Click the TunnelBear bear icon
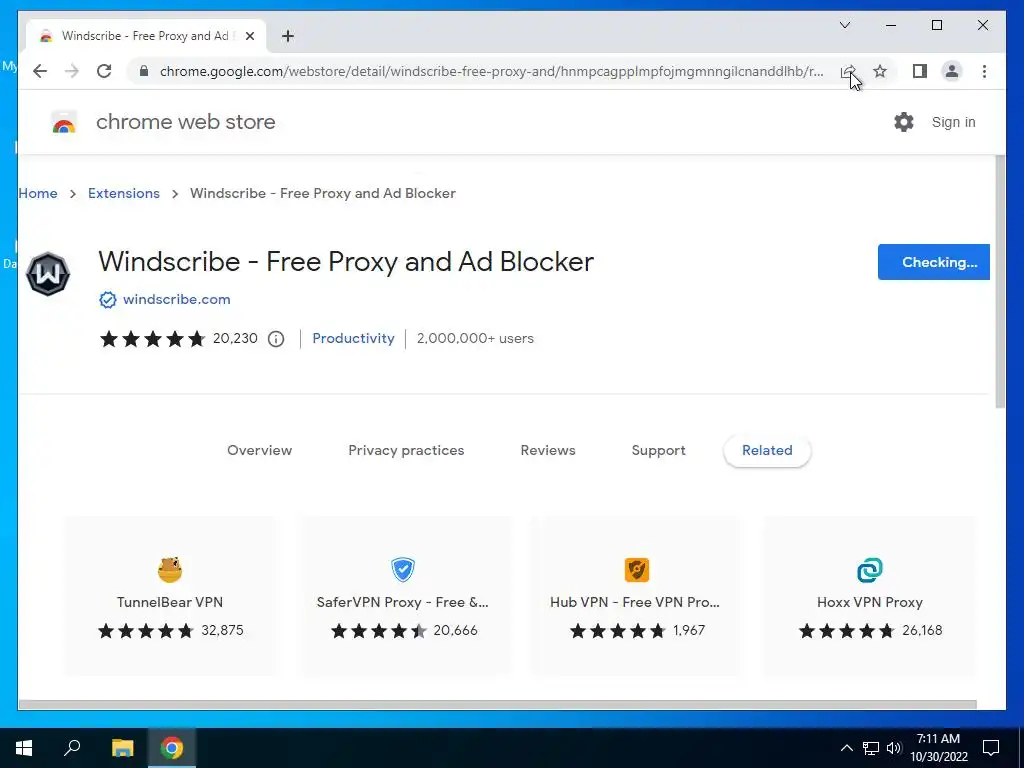 [170, 569]
